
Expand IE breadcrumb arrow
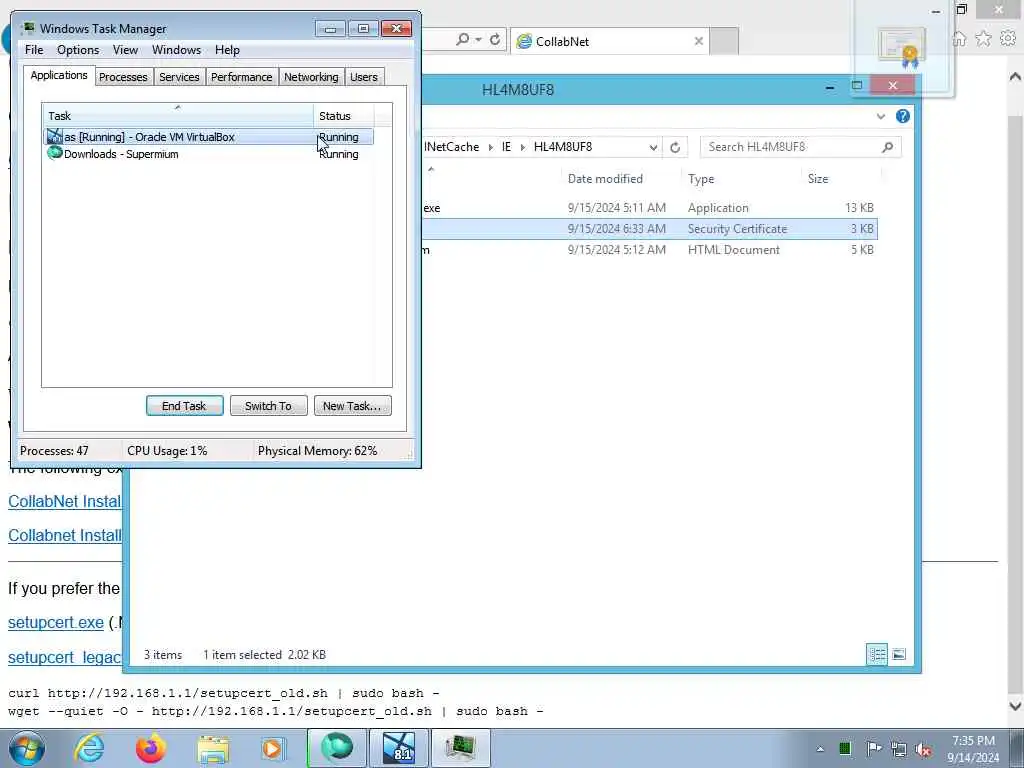(x=522, y=148)
